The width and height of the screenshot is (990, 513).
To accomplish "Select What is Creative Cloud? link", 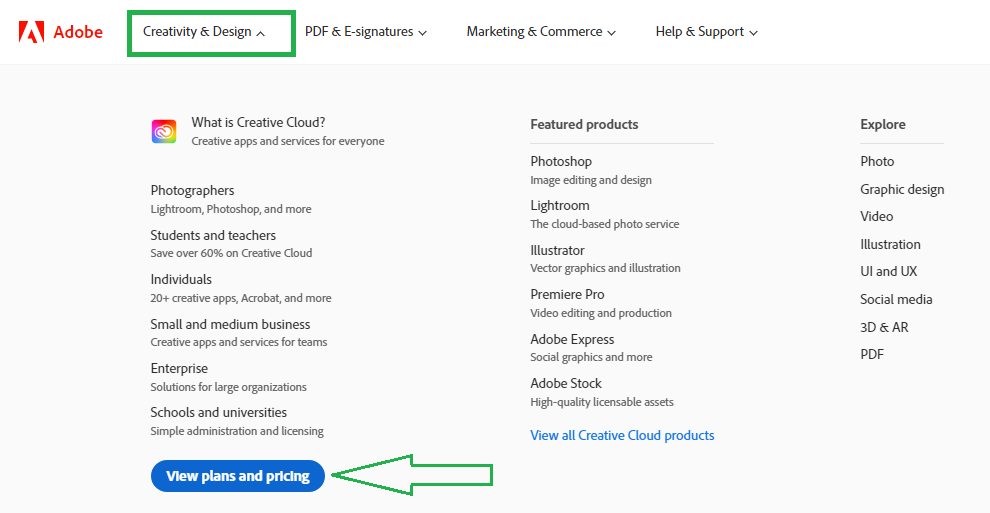I will 258,122.
